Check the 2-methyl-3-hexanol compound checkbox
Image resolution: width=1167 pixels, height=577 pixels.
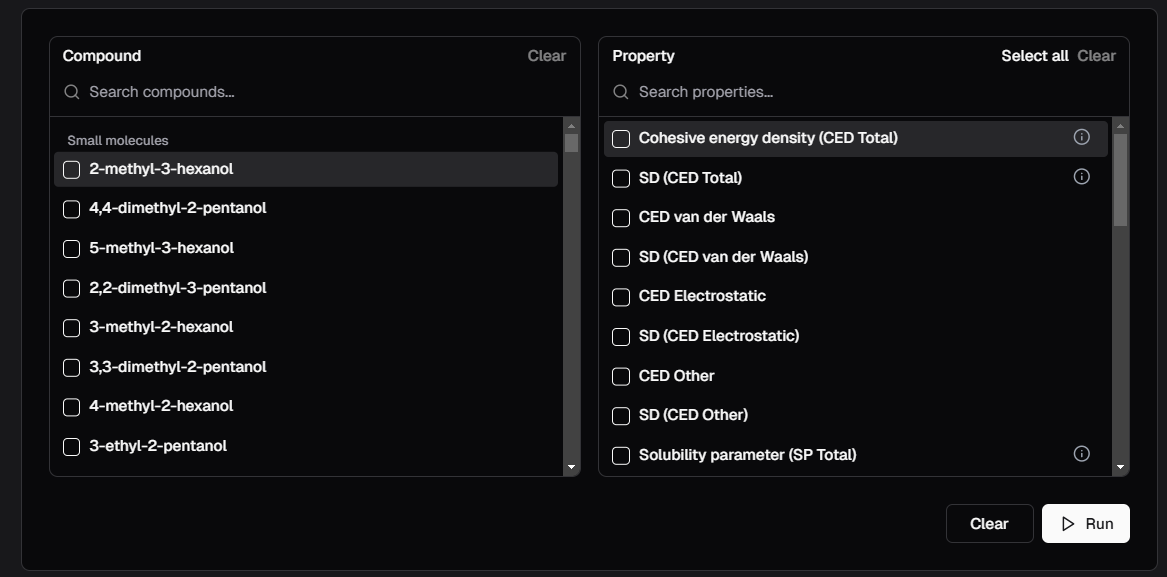click(x=72, y=170)
